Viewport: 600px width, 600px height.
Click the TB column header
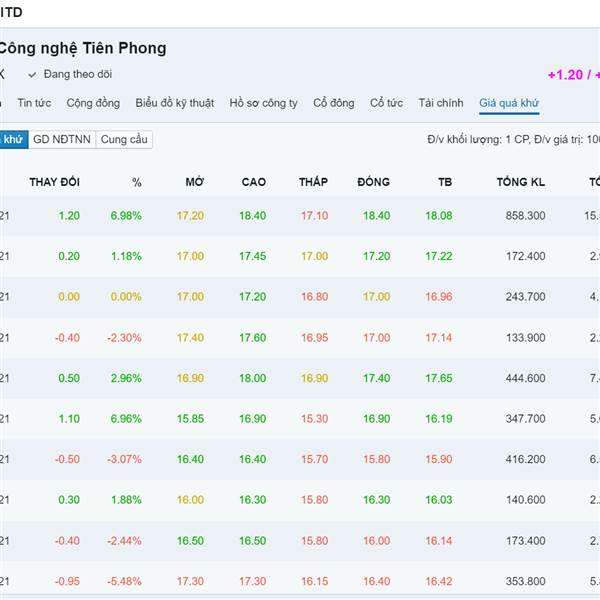click(445, 182)
